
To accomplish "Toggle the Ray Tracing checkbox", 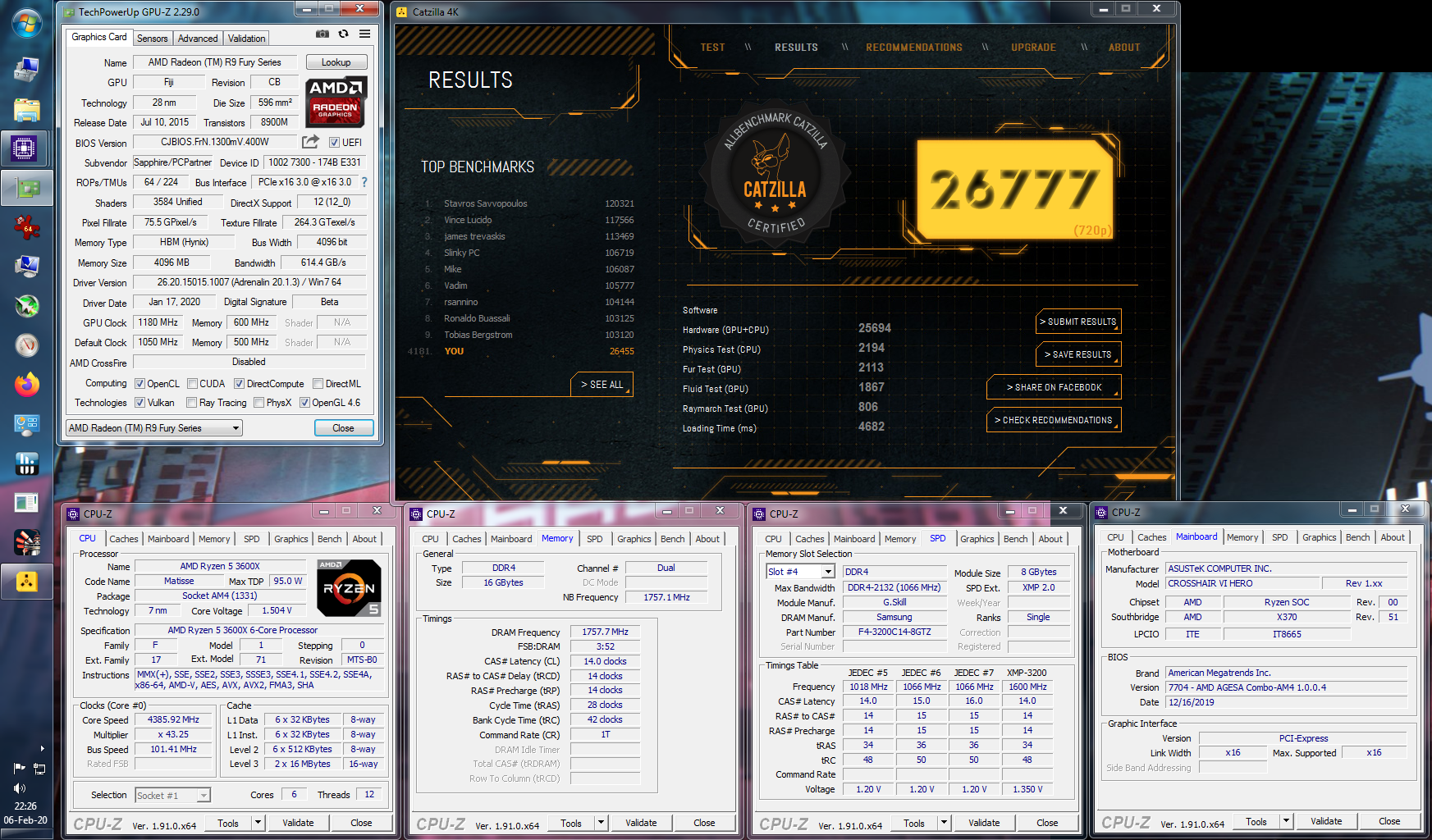I will 191,403.
